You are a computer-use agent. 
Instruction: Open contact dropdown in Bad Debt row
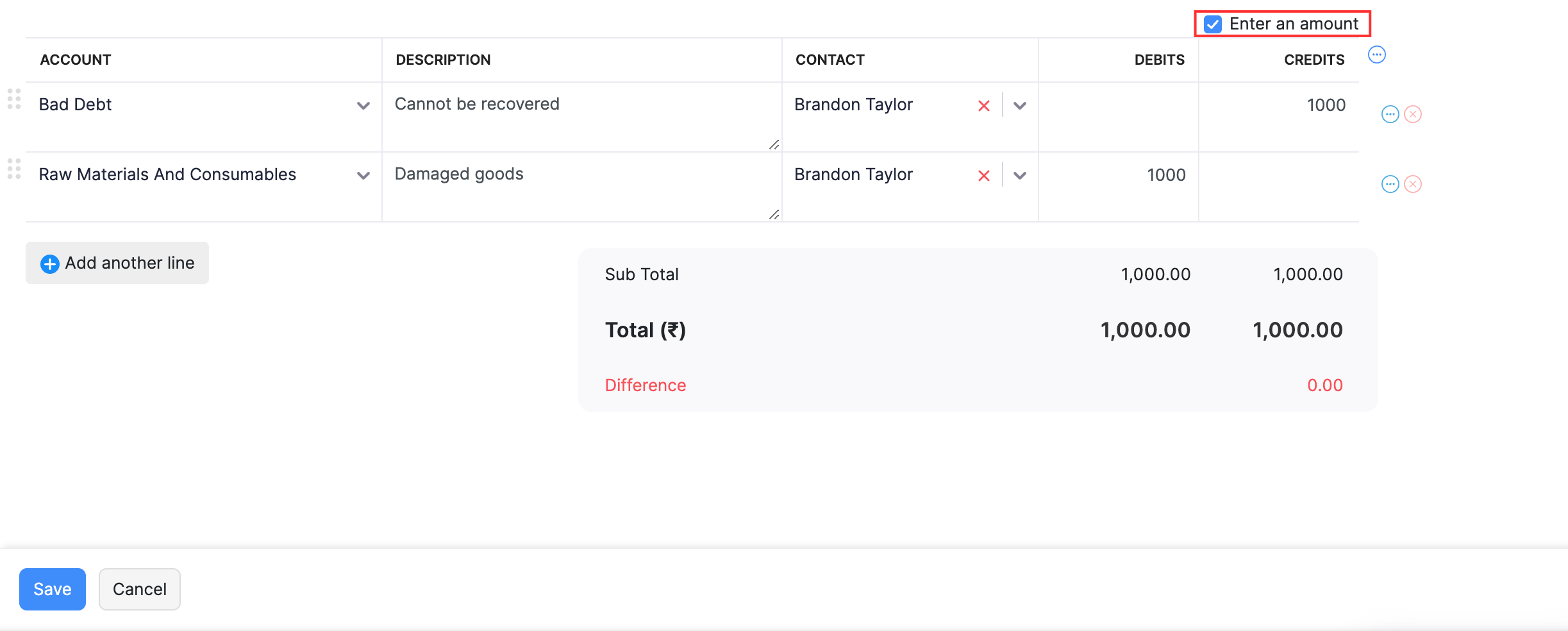tap(1020, 106)
